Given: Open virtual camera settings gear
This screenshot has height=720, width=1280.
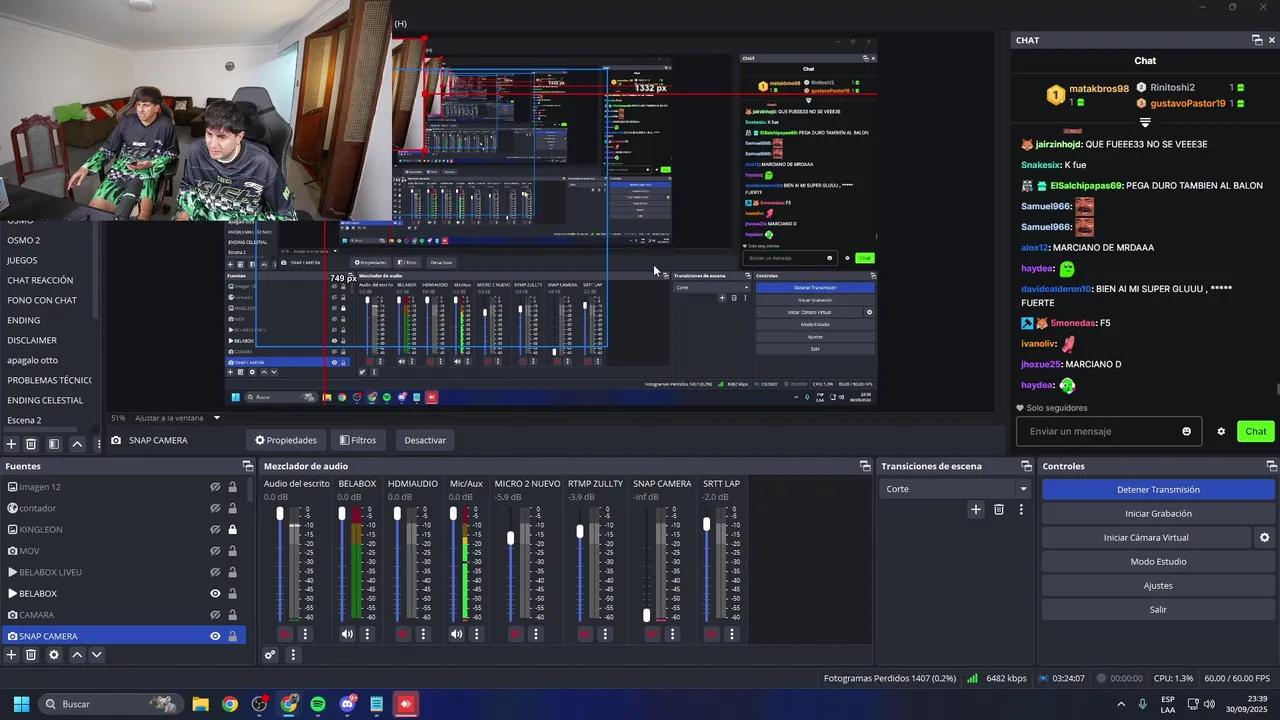Looking at the screenshot, I should point(1264,538).
